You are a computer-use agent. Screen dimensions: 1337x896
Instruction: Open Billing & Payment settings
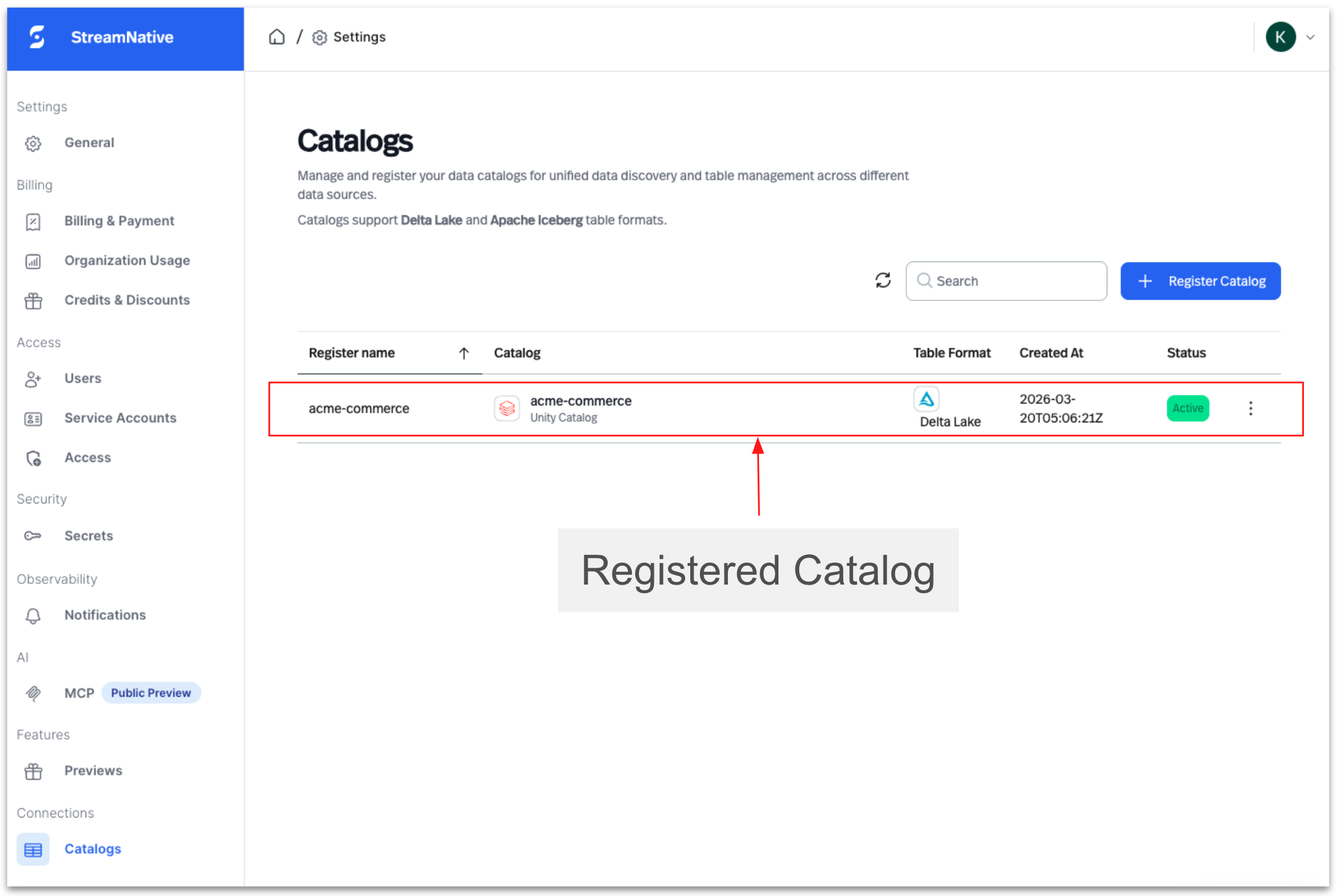coord(119,221)
